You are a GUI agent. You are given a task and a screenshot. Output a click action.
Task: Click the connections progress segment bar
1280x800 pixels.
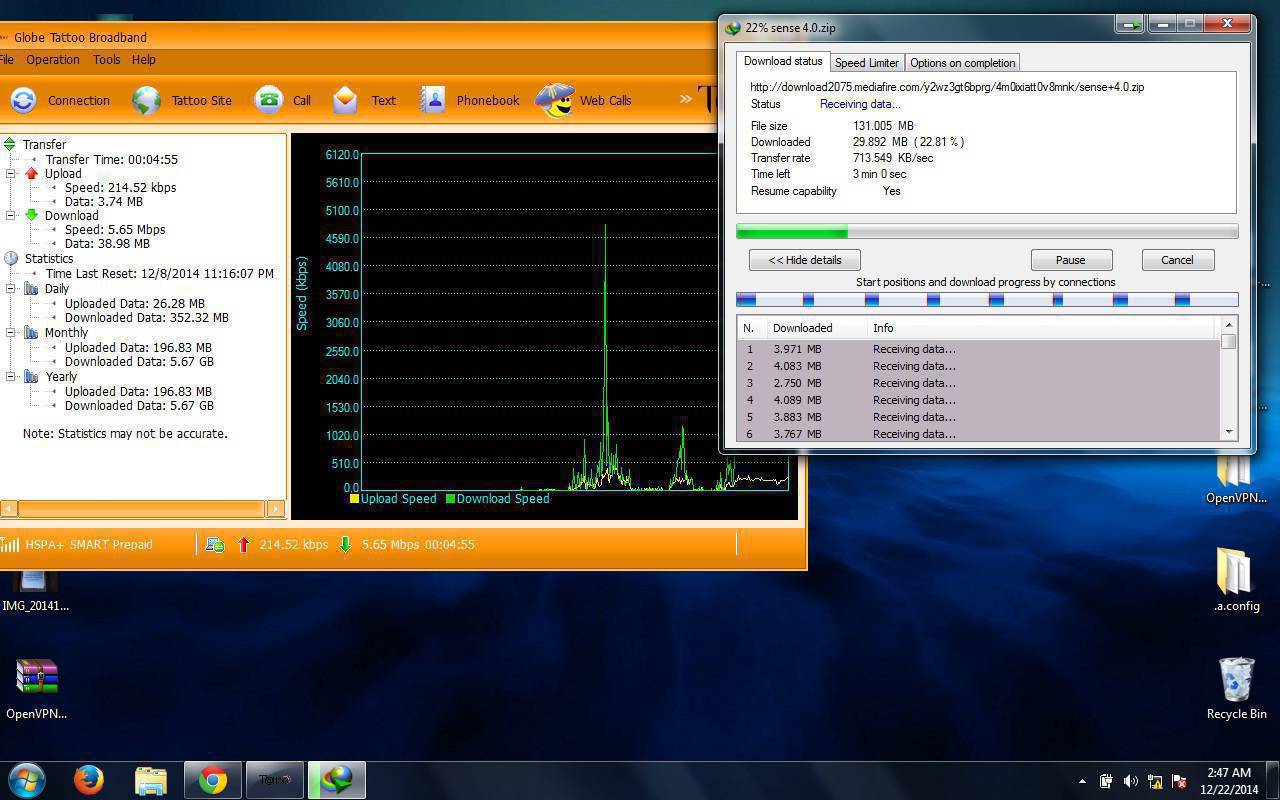[x=987, y=299]
